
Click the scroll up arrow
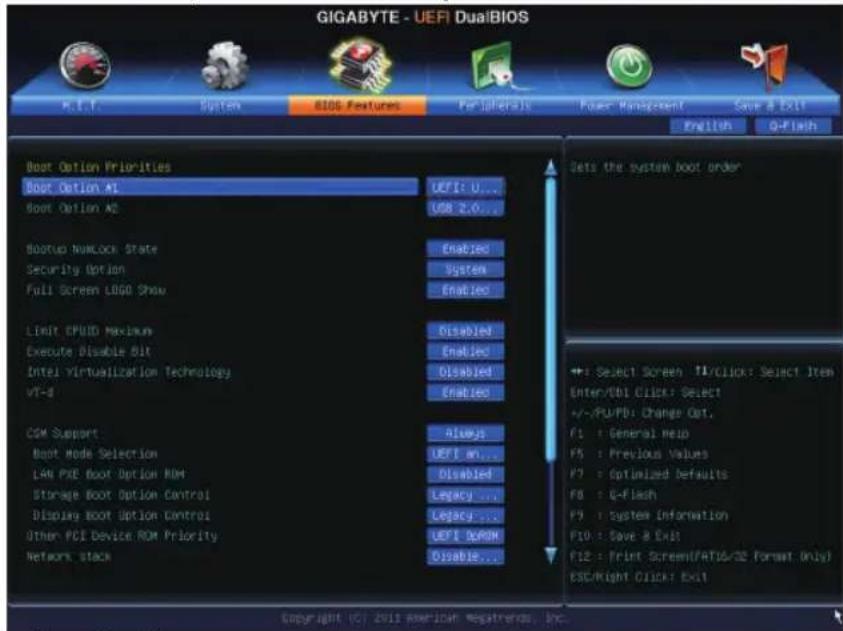pyautogui.click(x=551, y=167)
